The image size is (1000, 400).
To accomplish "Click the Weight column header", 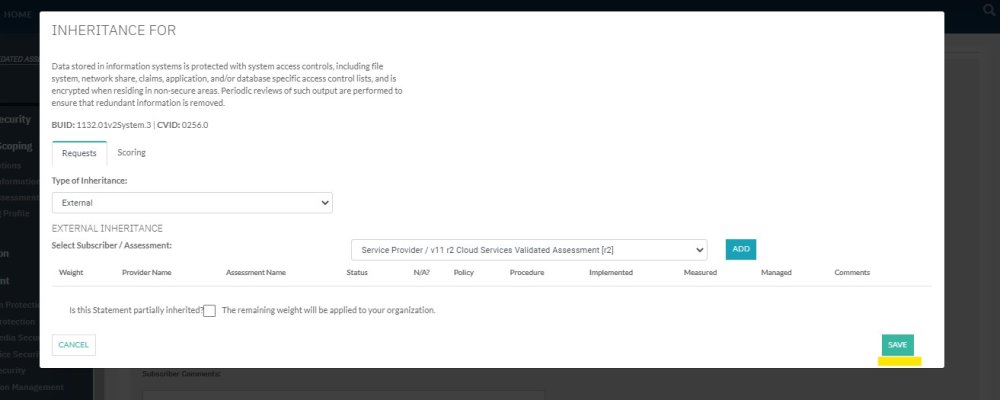I will [x=71, y=272].
